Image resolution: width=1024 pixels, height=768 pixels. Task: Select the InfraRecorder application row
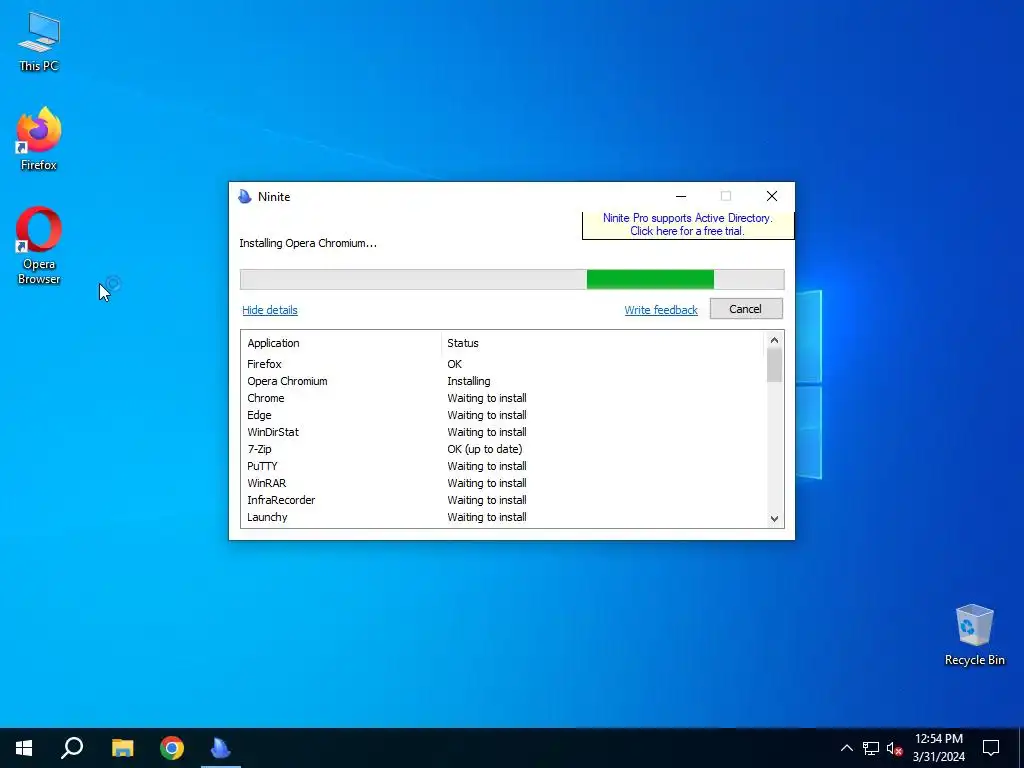pyautogui.click(x=503, y=500)
